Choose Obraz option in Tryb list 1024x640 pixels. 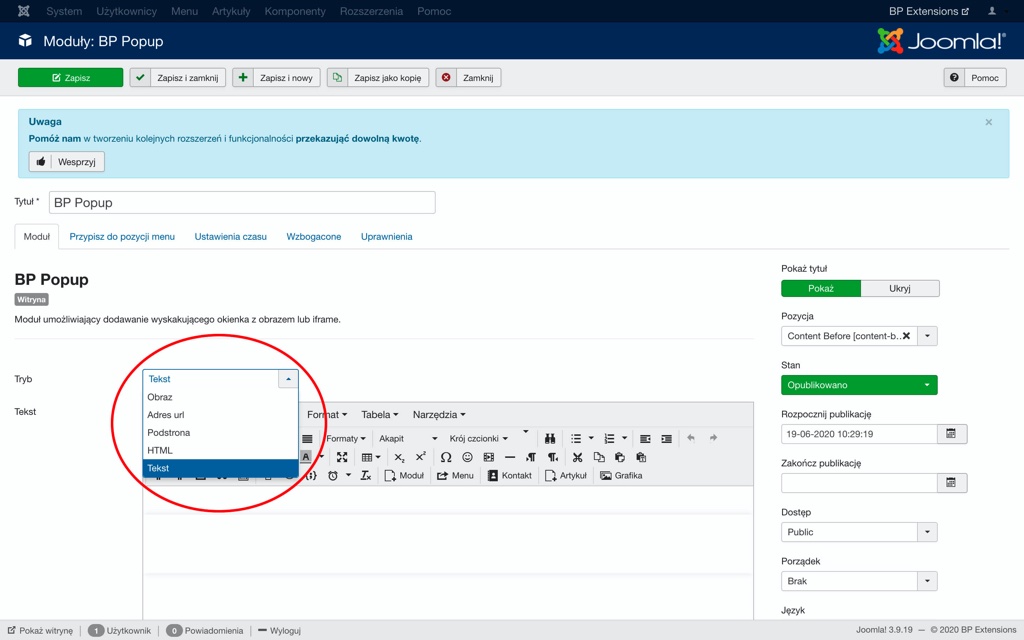click(160, 397)
